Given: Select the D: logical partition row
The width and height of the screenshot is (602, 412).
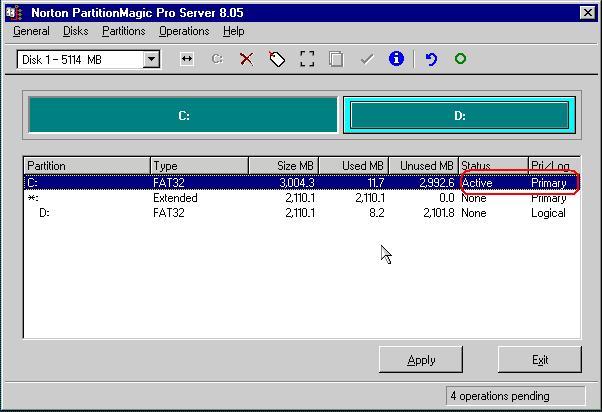Looking at the screenshot, I should pyautogui.click(x=302, y=213).
